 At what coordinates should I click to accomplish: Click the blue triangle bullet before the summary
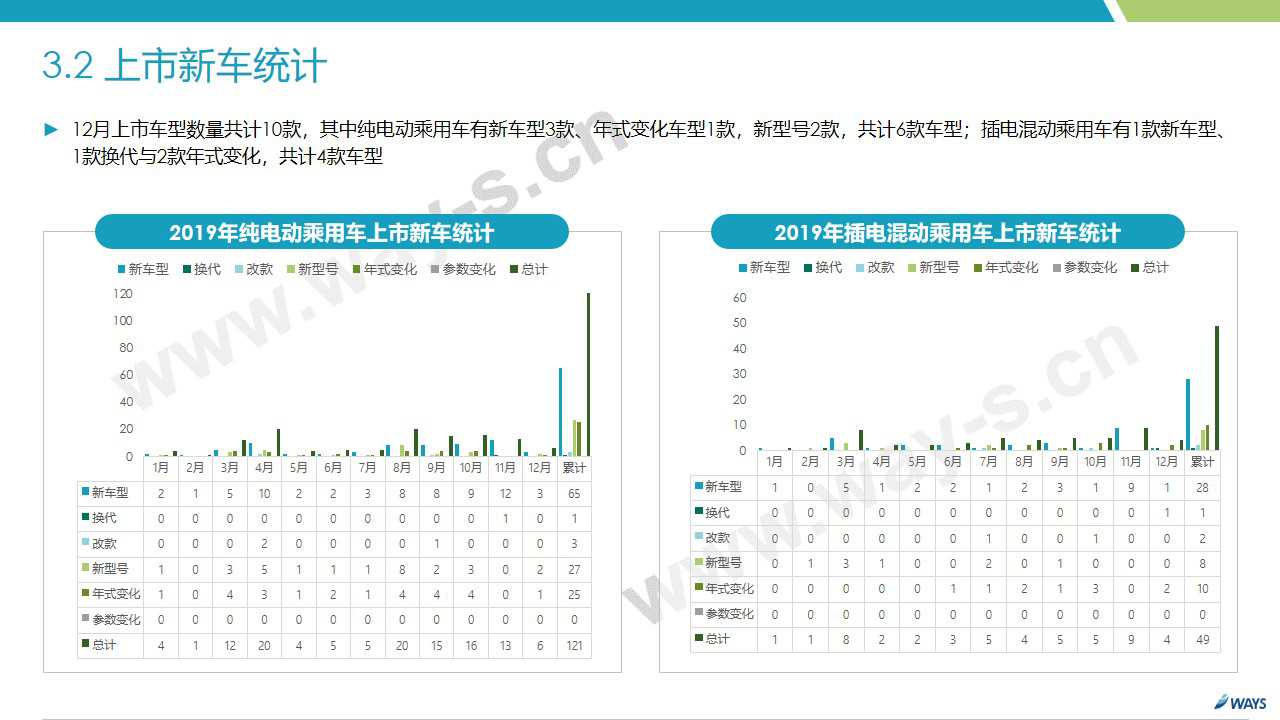point(51,130)
